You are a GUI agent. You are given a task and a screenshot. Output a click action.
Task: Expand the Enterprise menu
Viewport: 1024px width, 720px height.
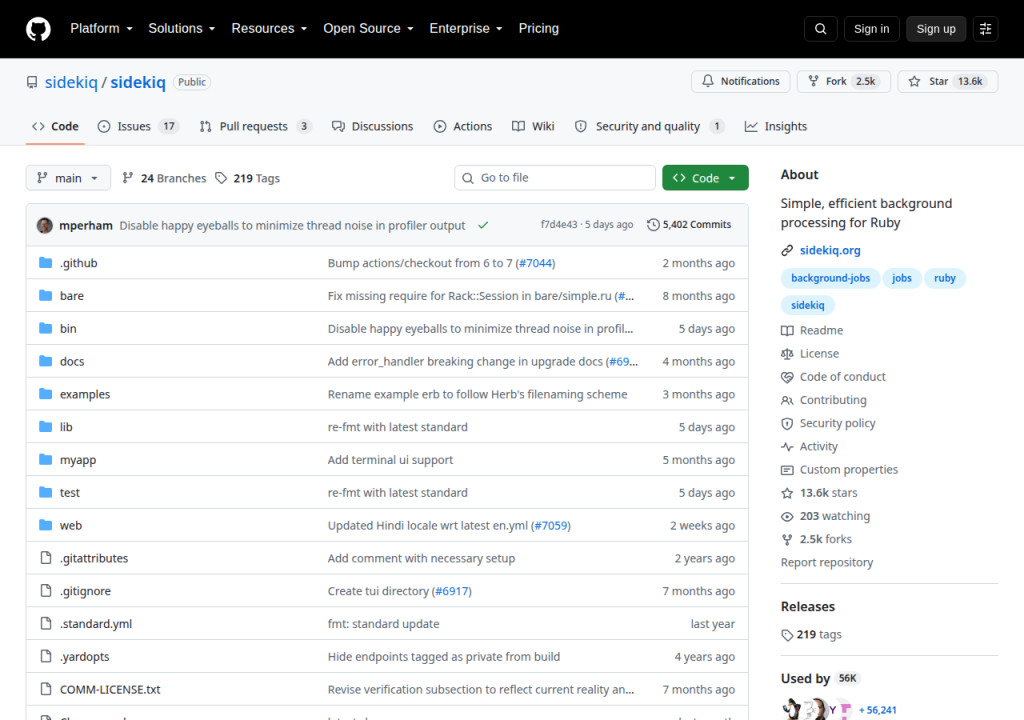pos(466,29)
